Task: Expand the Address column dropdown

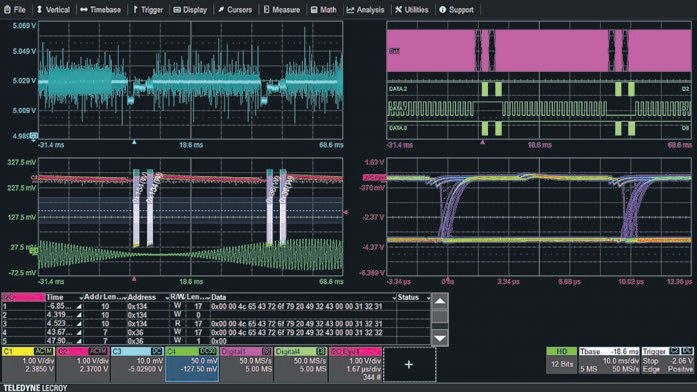Action: (167, 297)
